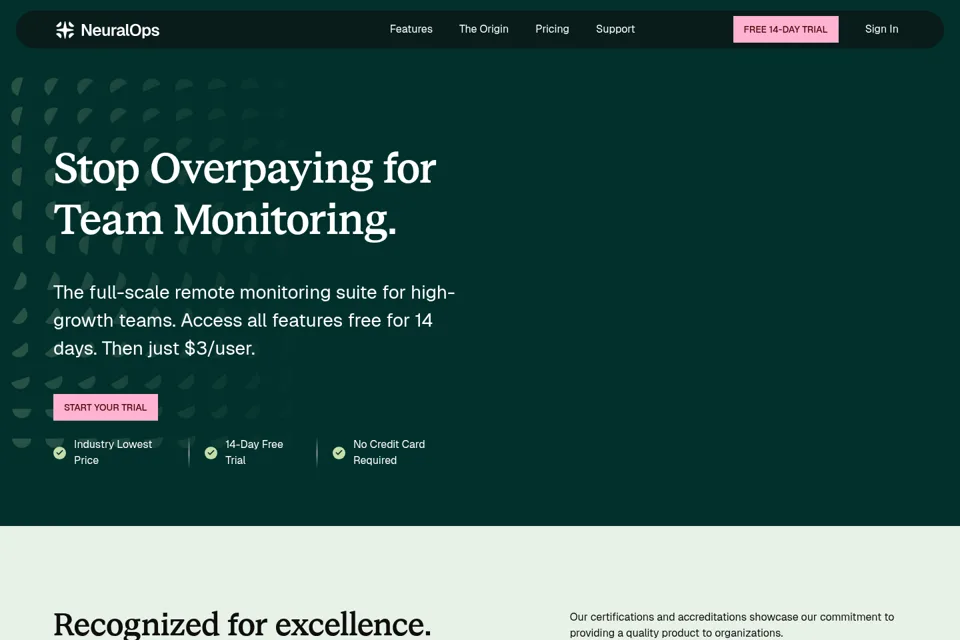Open the Features menu item
Image resolution: width=960 pixels, height=640 pixels.
pos(411,29)
